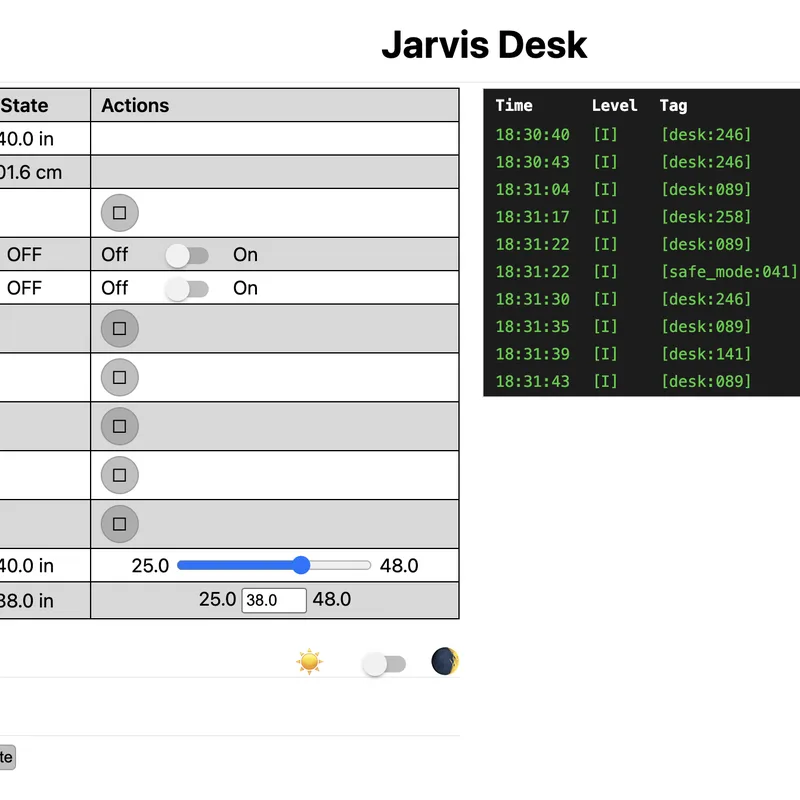Turn on the first Off/On switch

click(187, 255)
